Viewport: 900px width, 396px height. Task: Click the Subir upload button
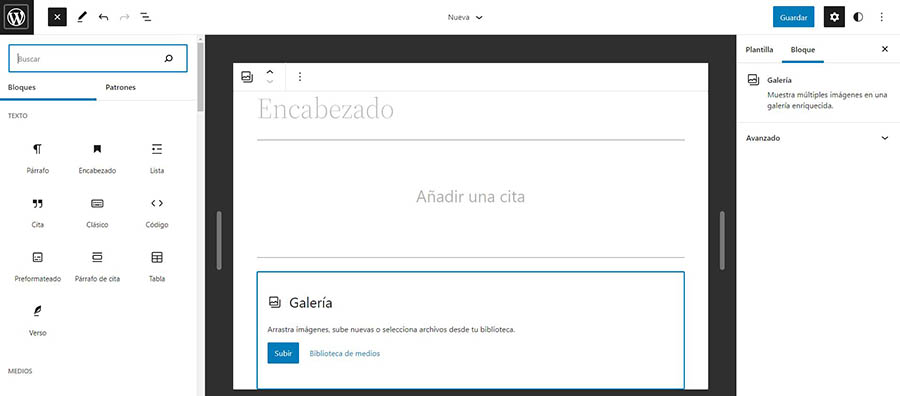(x=283, y=354)
